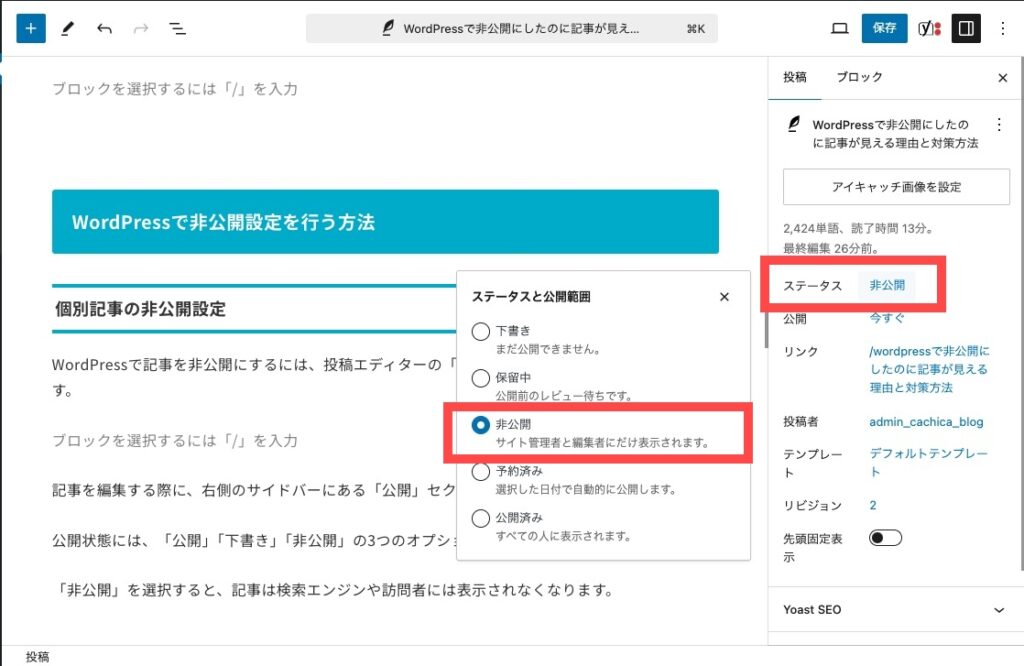1024x666 pixels.
Task: Select the 保留中 radio option
Action: pos(481,378)
